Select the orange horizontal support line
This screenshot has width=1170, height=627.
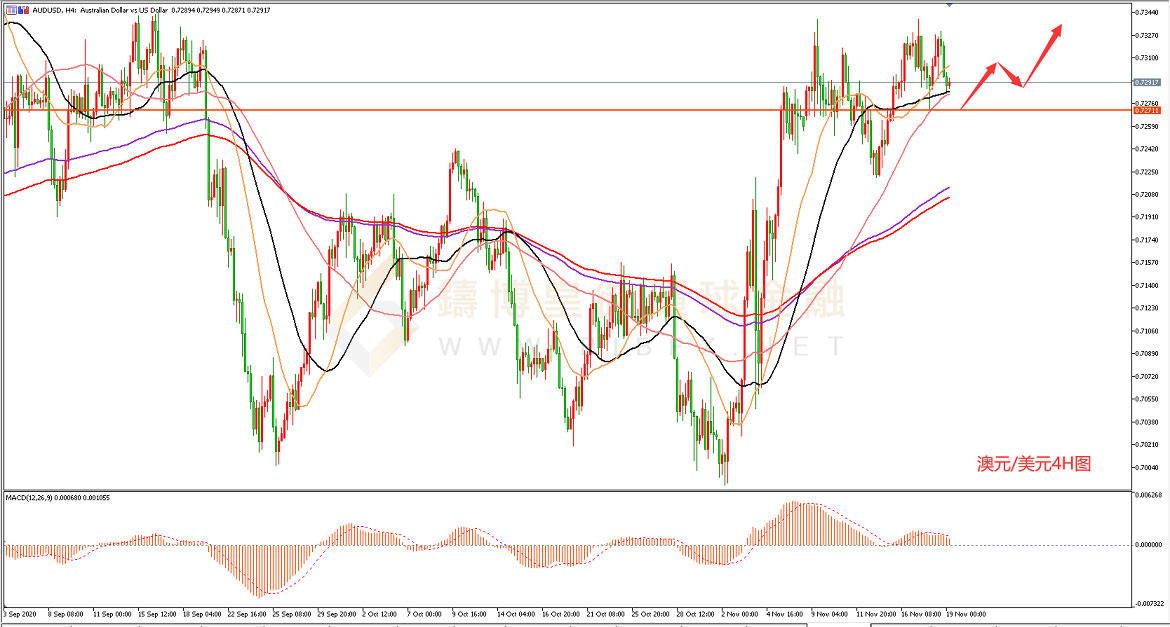tap(500, 109)
